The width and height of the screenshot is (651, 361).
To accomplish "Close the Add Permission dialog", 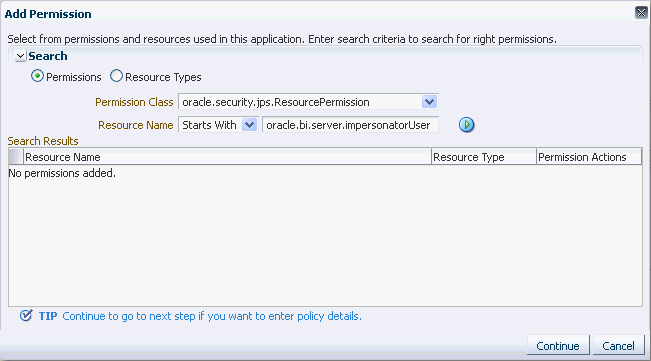I will (x=641, y=12).
